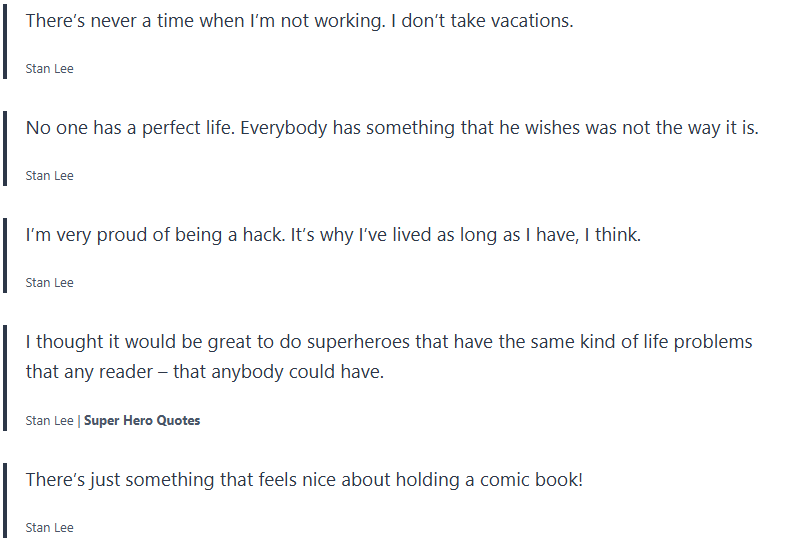Click Stan Lee beside Super Hero Quotes
Viewport: 807px width, 544px height.
pos(50,421)
